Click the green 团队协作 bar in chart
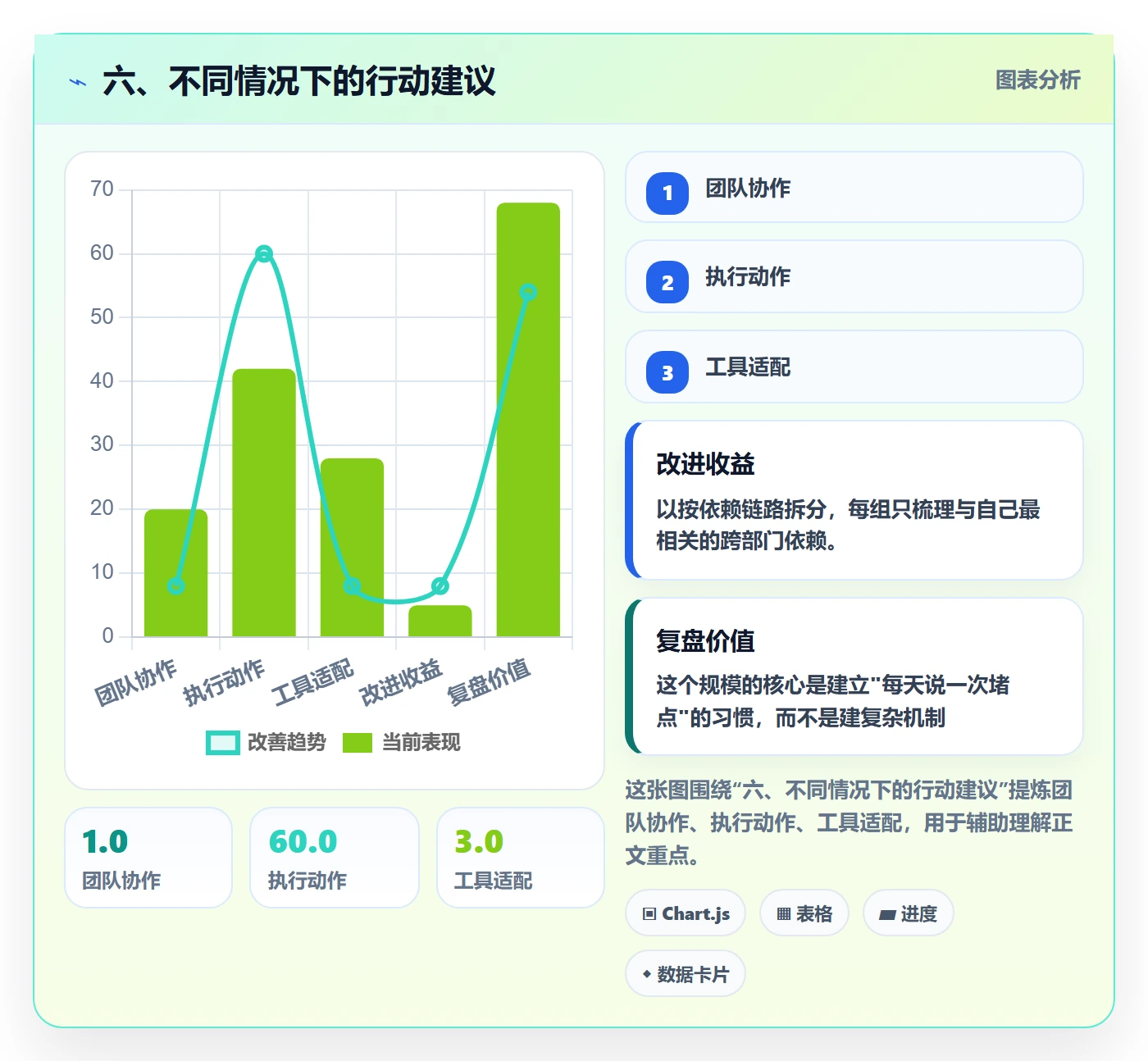 (x=175, y=573)
